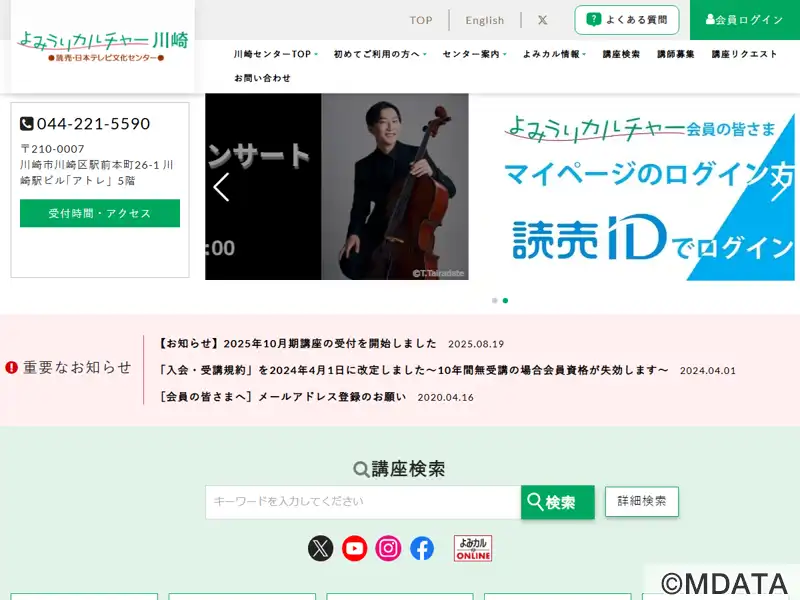Click the red alert icon by 重要なお知らせ
This screenshot has height=600, width=800.
point(11,367)
